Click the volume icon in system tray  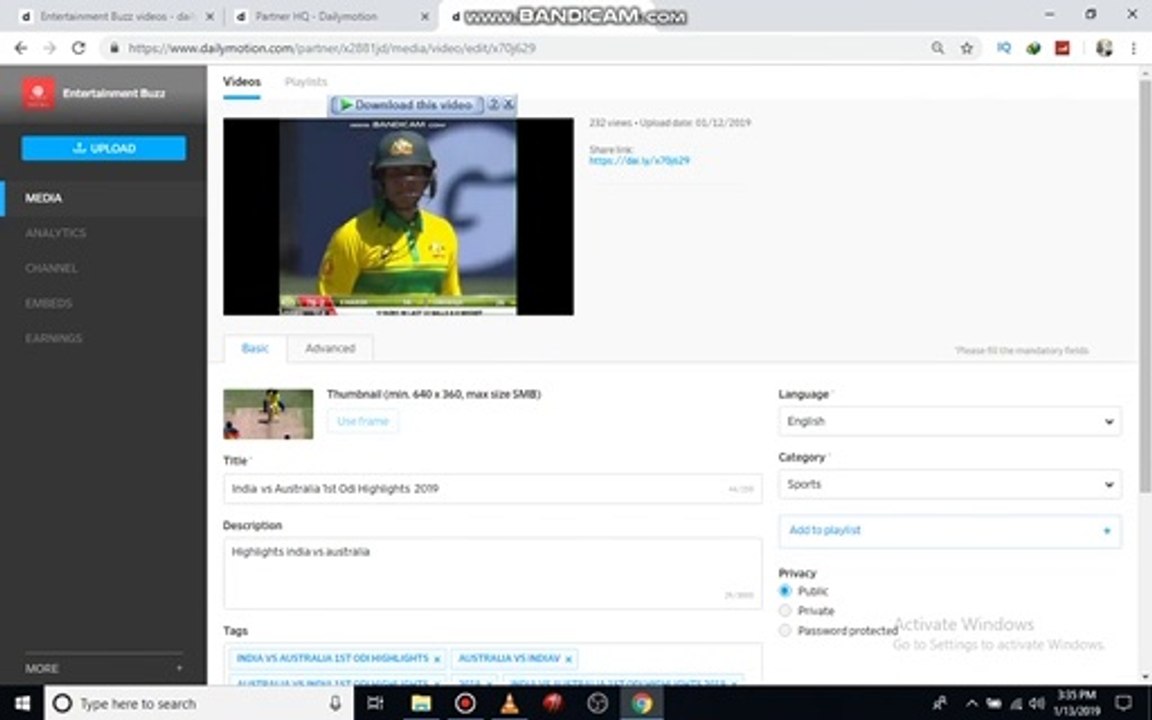coord(1037,704)
